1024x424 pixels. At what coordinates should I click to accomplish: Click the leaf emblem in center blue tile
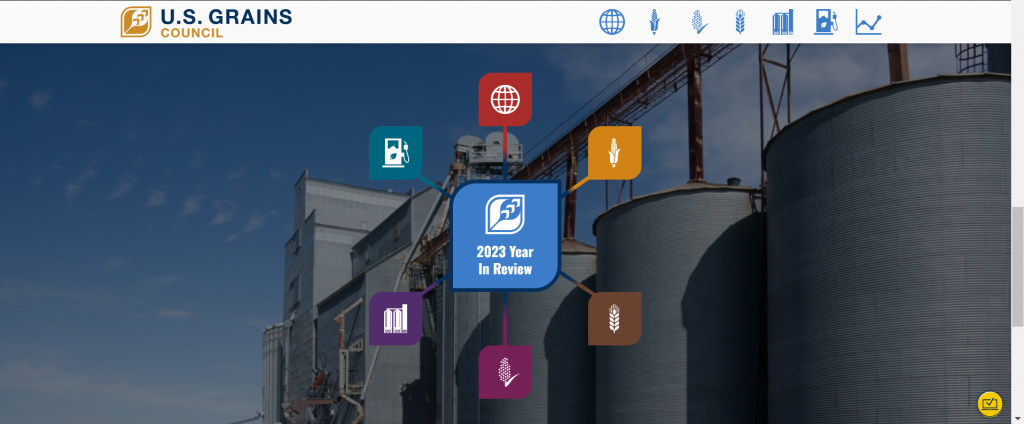505,214
